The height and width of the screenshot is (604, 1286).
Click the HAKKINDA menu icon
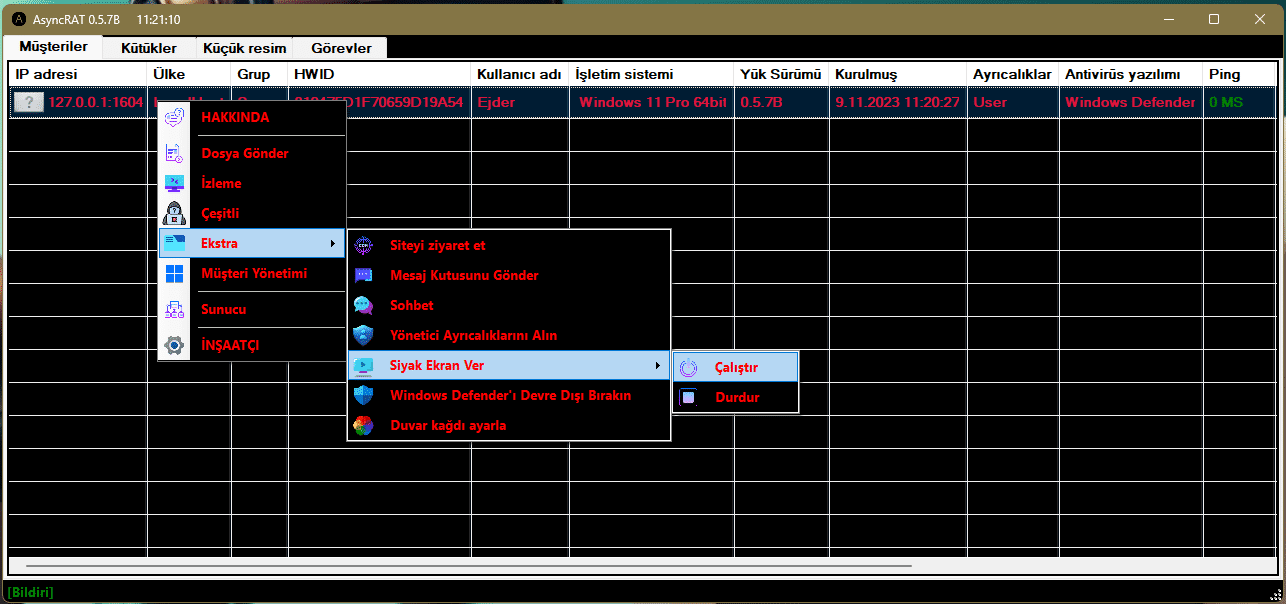pos(174,117)
